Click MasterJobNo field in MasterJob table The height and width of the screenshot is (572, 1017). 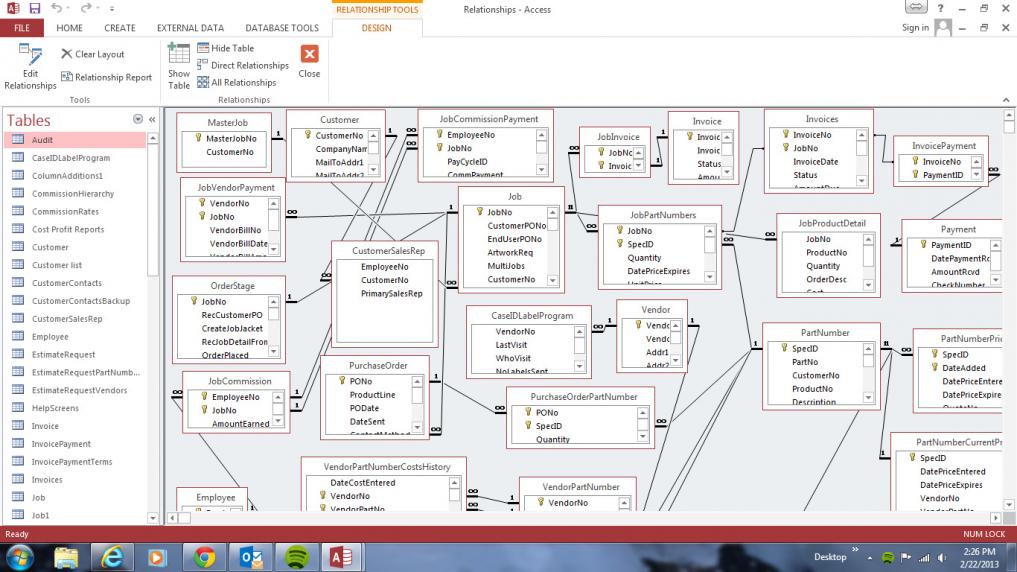point(232,139)
